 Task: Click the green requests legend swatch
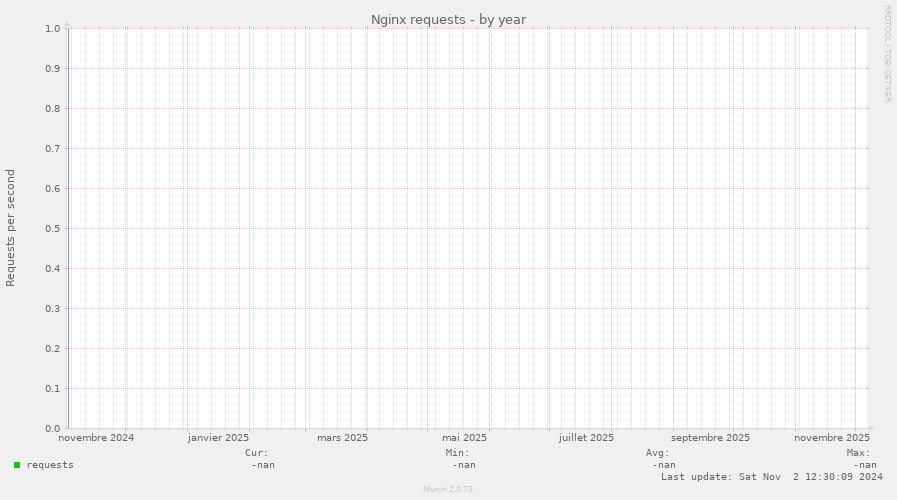17,465
